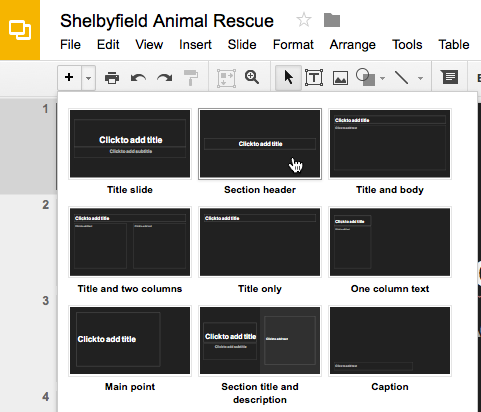This screenshot has width=481, height=412.
Task: Select the Zoom magnifier tool
Action: pos(252,77)
